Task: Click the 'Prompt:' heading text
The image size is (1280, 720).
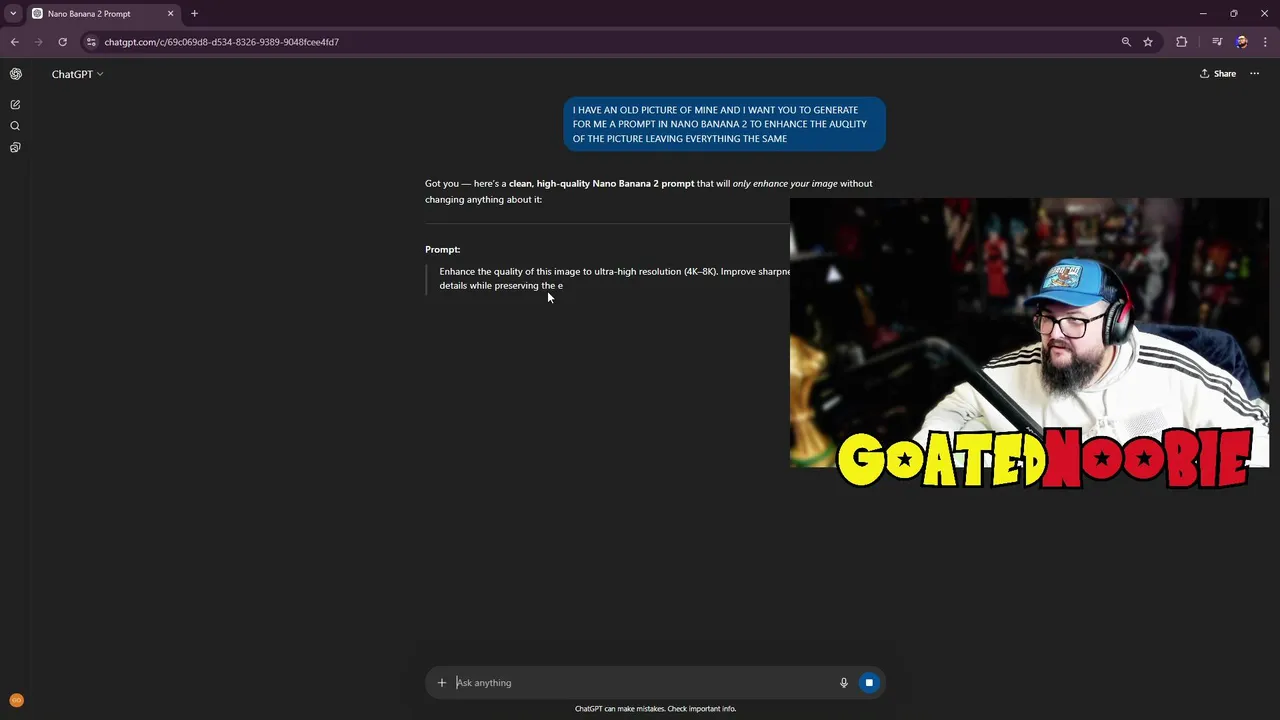Action: [x=442, y=249]
